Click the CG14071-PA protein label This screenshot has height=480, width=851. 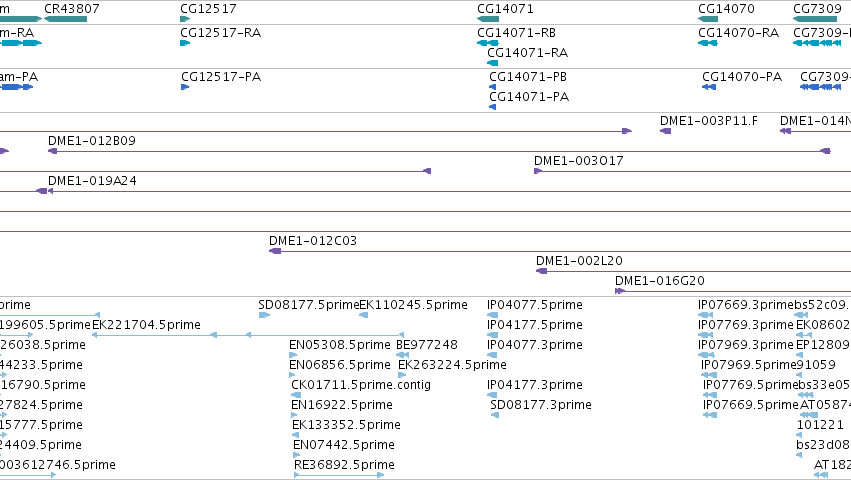[x=529, y=97]
